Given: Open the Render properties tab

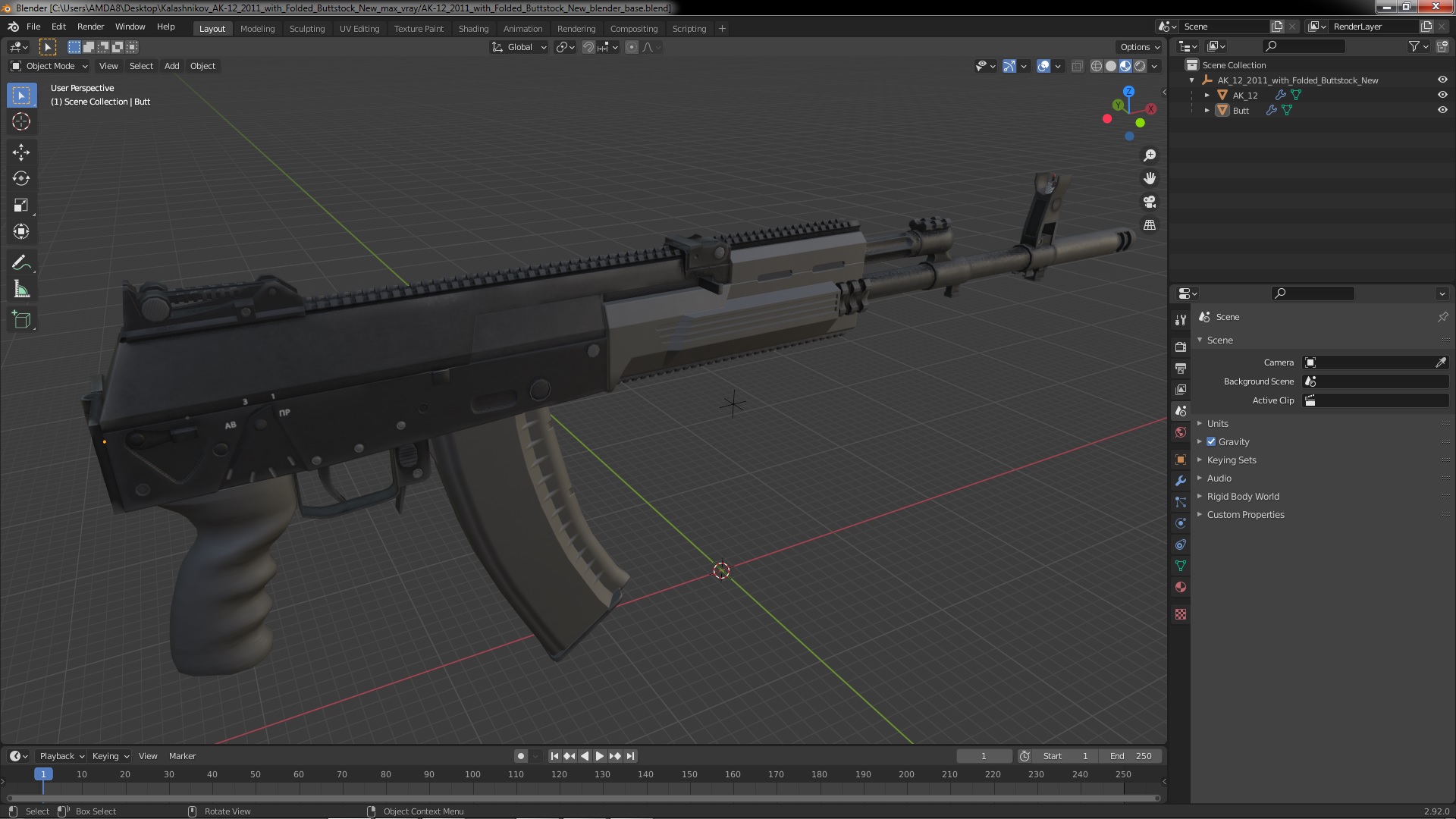Looking at the screenshot, I should (x=1180, y=347).
